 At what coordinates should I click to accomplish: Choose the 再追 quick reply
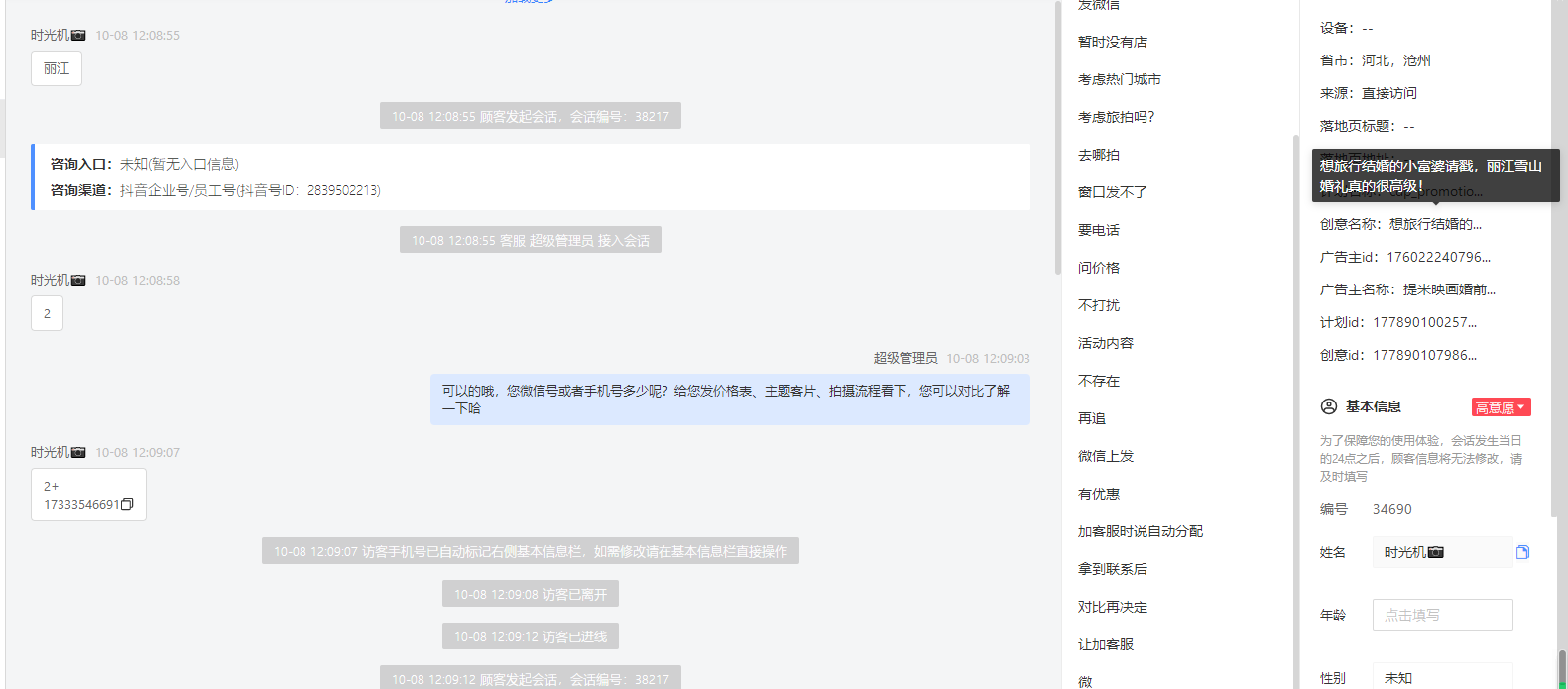tap(1092, 418)
